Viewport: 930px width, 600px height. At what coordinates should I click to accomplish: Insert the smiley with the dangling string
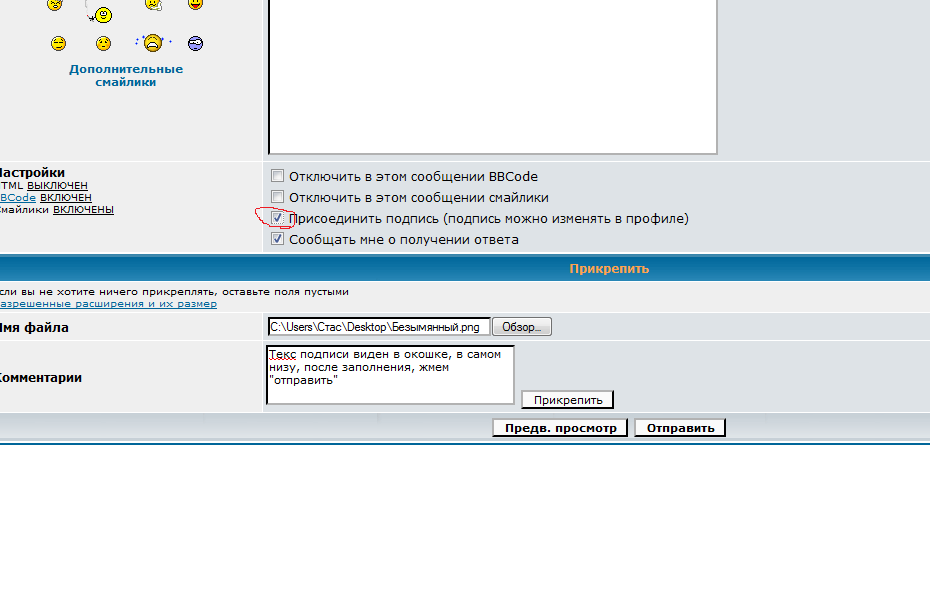click(x=102, y=13)
